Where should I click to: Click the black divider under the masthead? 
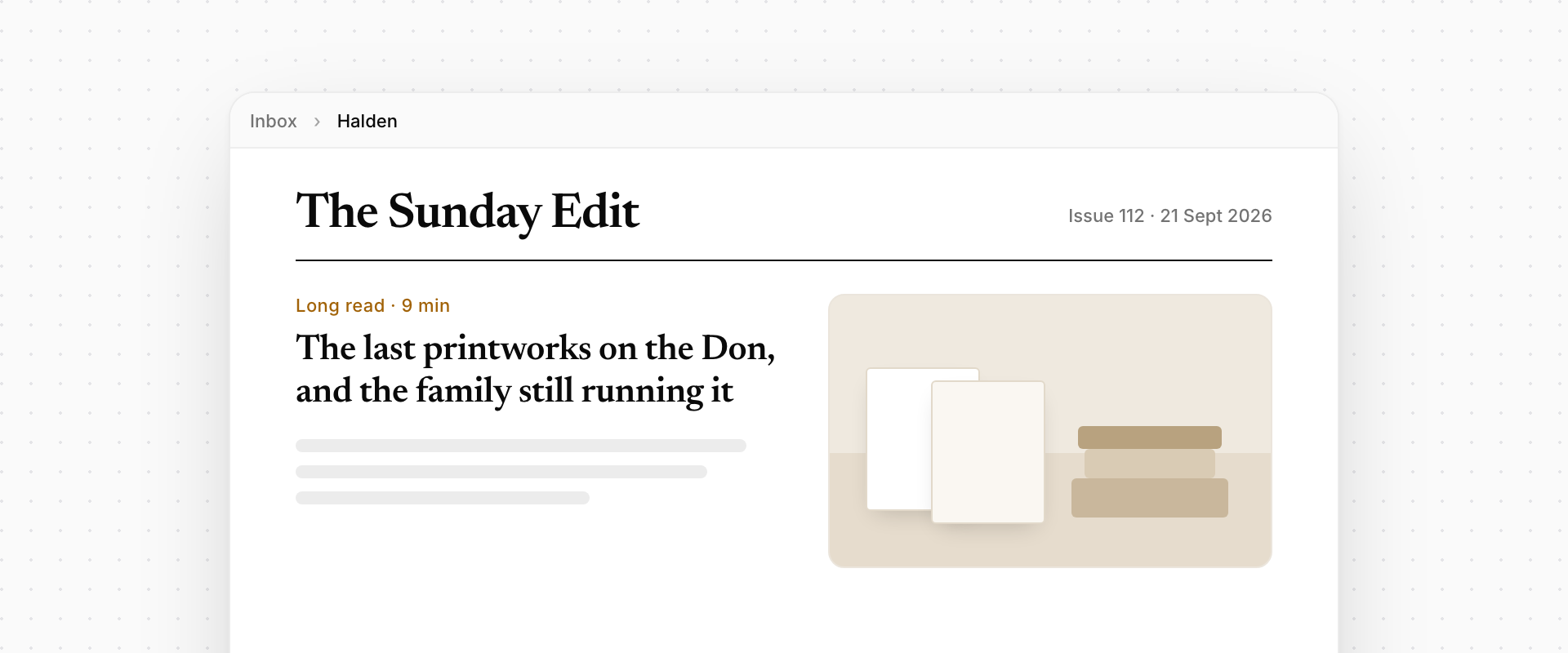784,260
